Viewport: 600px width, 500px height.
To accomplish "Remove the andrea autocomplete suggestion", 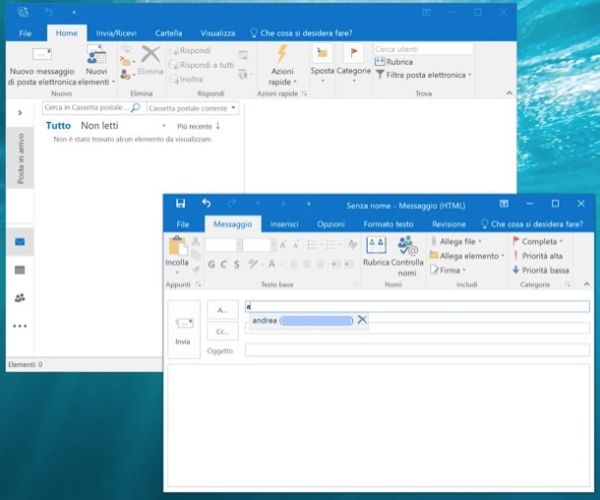I will 362,320.
